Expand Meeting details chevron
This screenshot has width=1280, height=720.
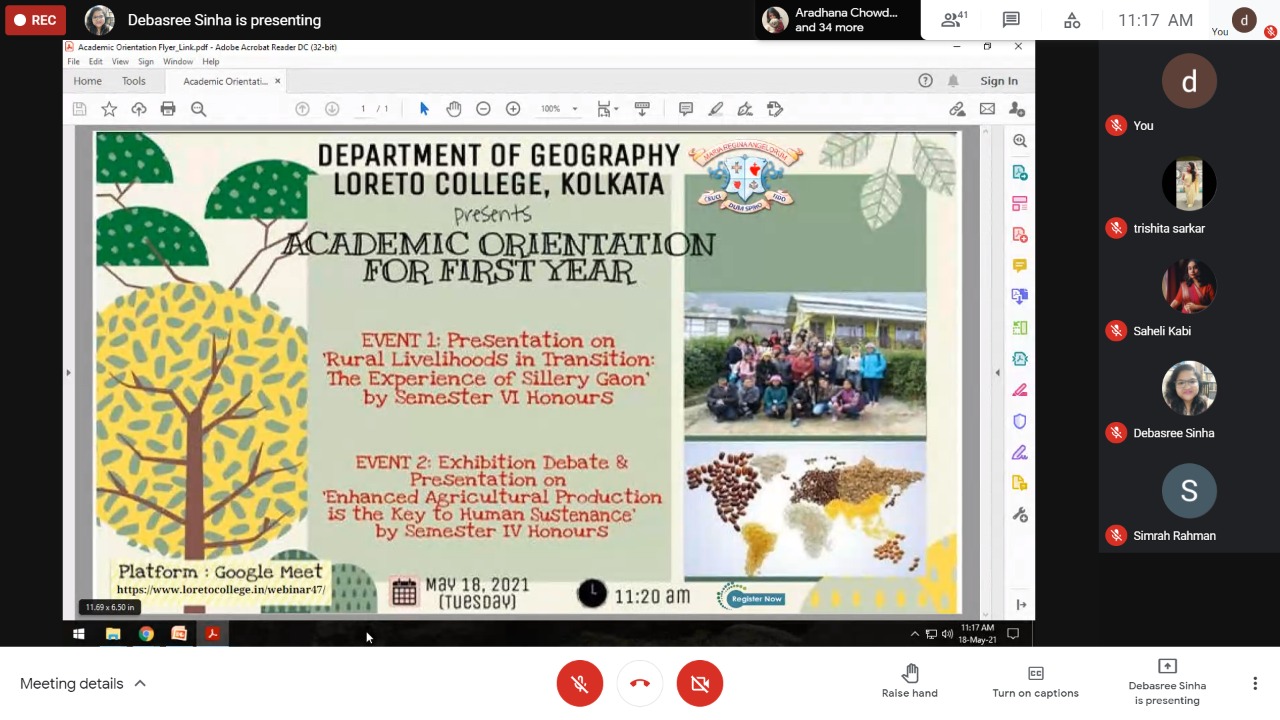point(140,684)
